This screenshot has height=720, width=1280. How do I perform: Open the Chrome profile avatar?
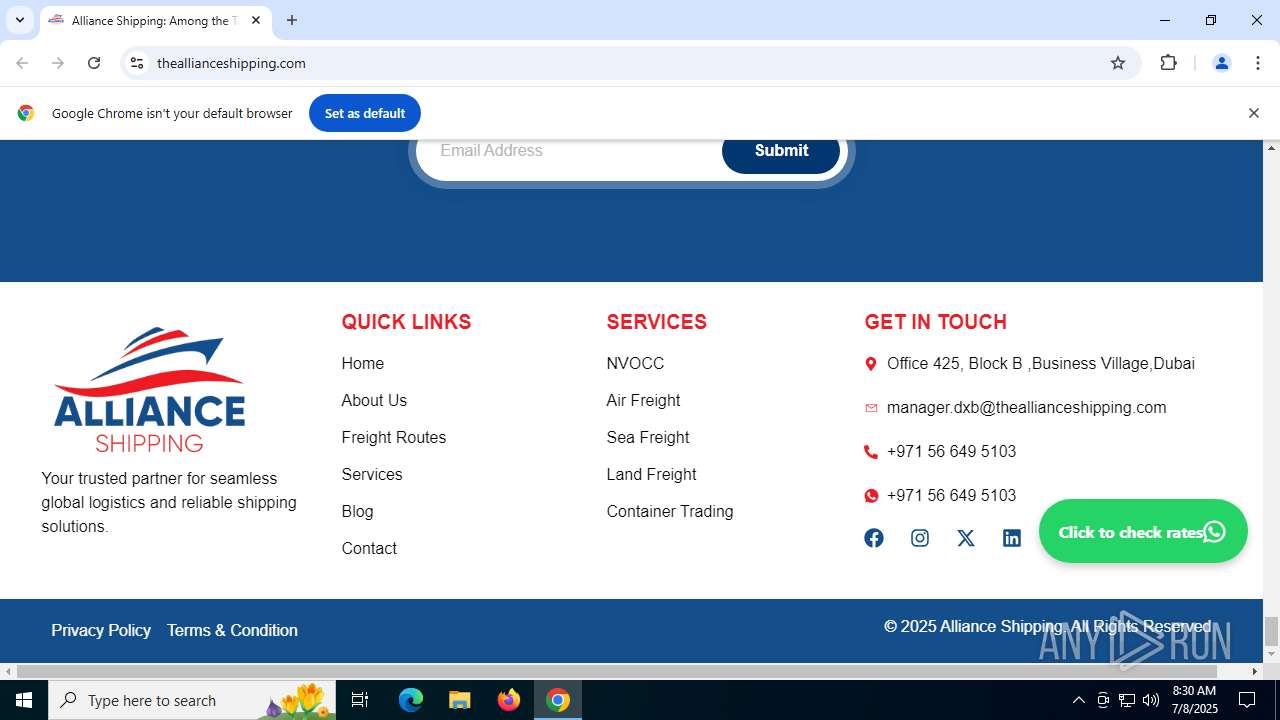pyautogui.click(x=1221, y=63)
